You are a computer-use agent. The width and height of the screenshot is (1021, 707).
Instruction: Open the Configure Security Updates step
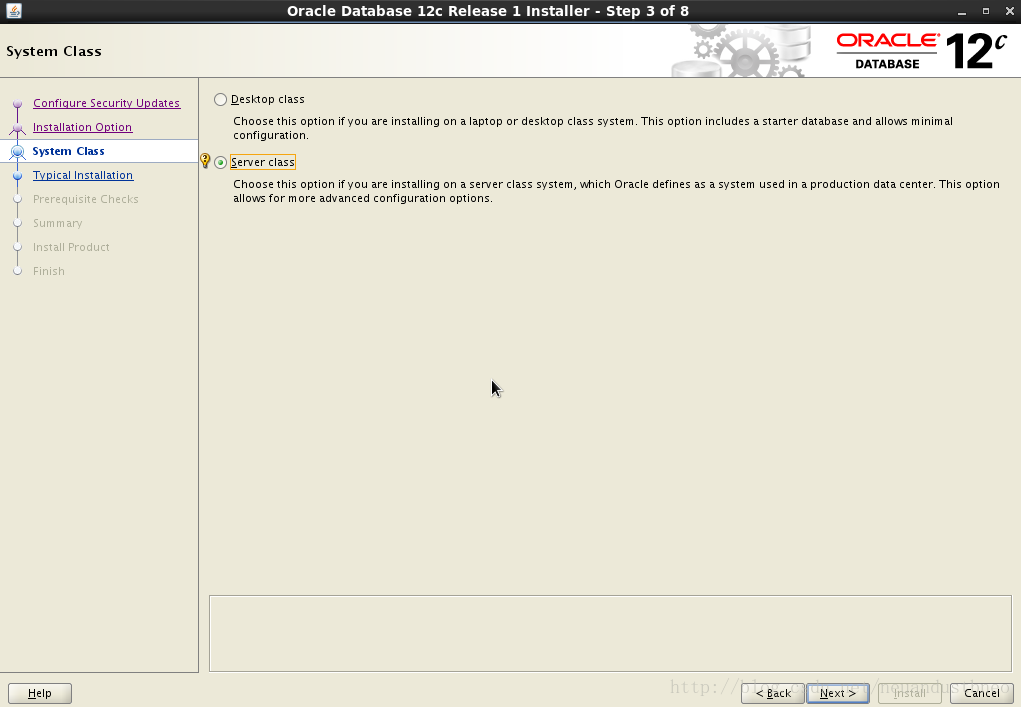(x=106, y=103)
